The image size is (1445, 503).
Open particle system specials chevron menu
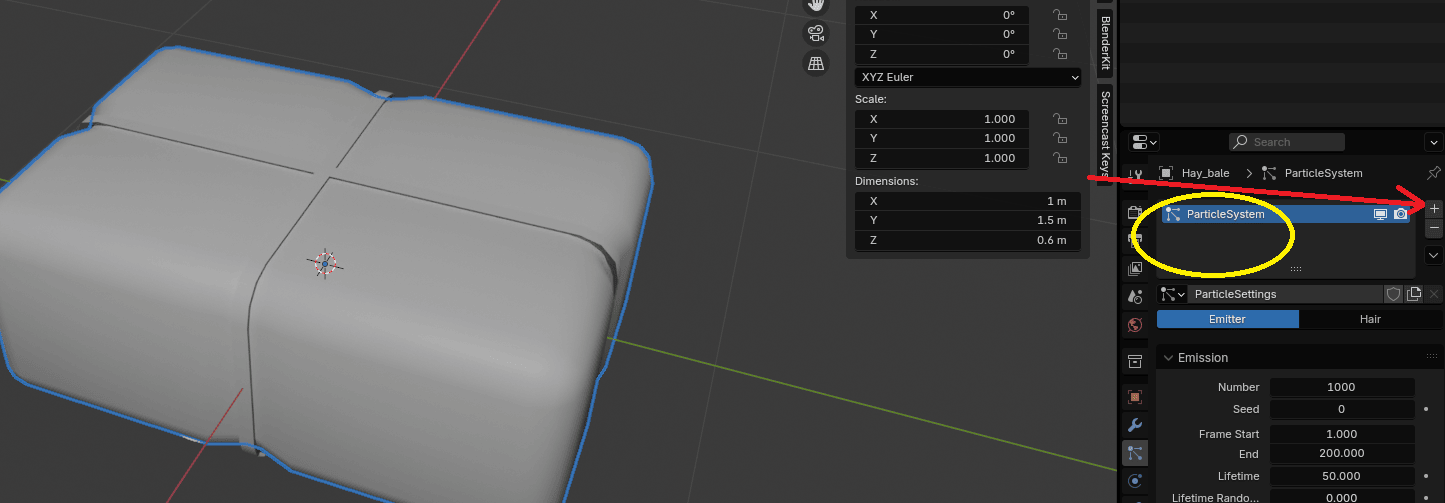tap(1434, 255)
